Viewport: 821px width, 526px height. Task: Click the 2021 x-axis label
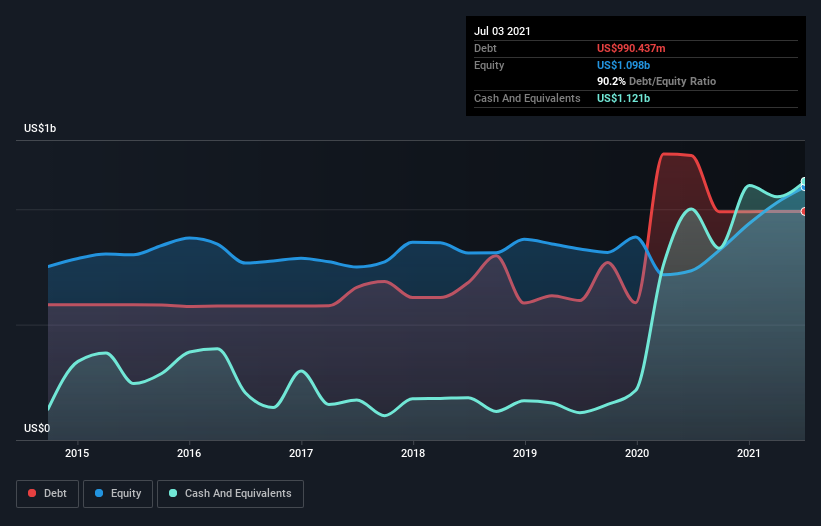(x=749, y=453)
